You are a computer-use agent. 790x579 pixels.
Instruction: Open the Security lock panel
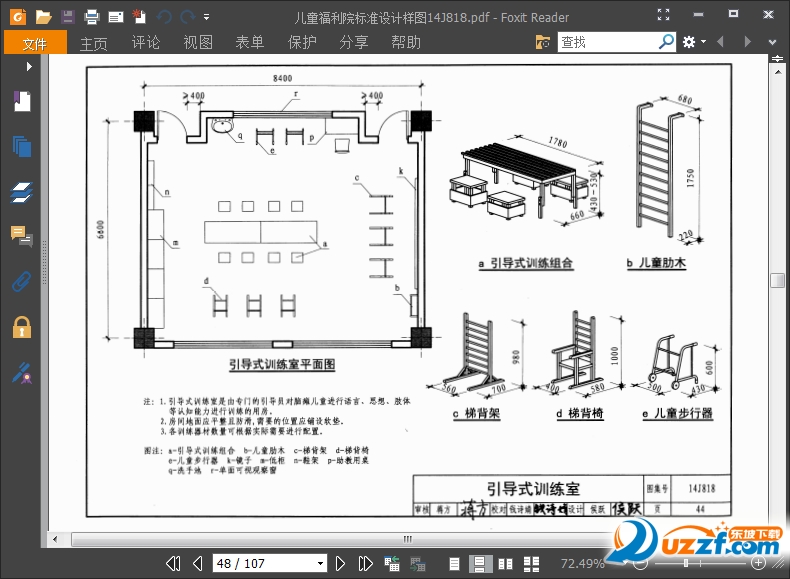point(22,327)
